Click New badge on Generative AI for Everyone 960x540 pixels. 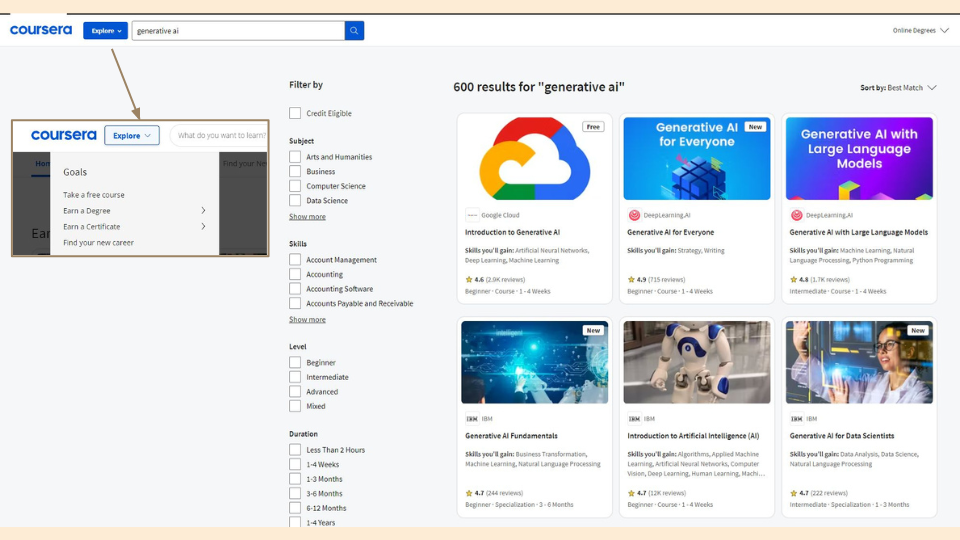(755, 127)
